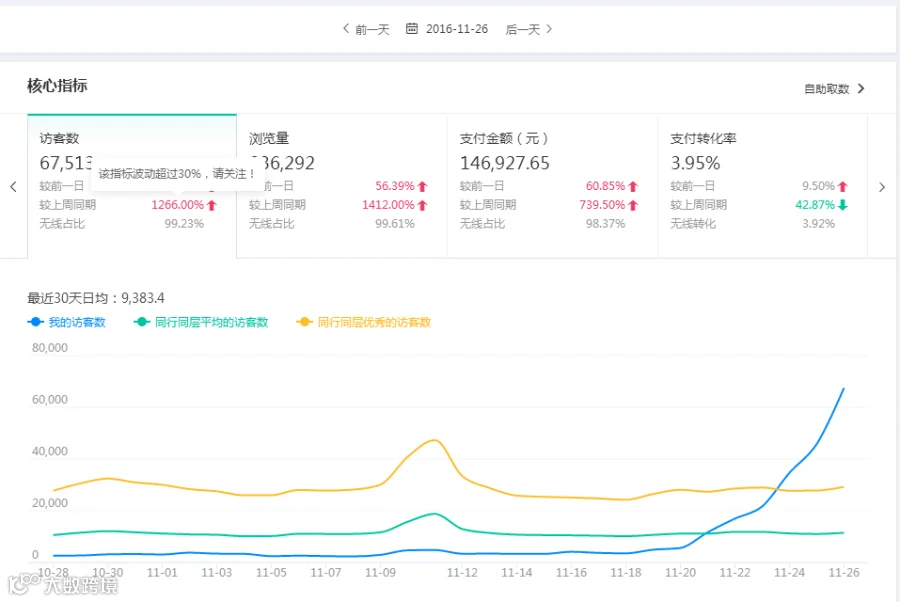Click the 11-26 peak on blue line
Viewport: 900px width, 602px height.
tap(843, 389)
